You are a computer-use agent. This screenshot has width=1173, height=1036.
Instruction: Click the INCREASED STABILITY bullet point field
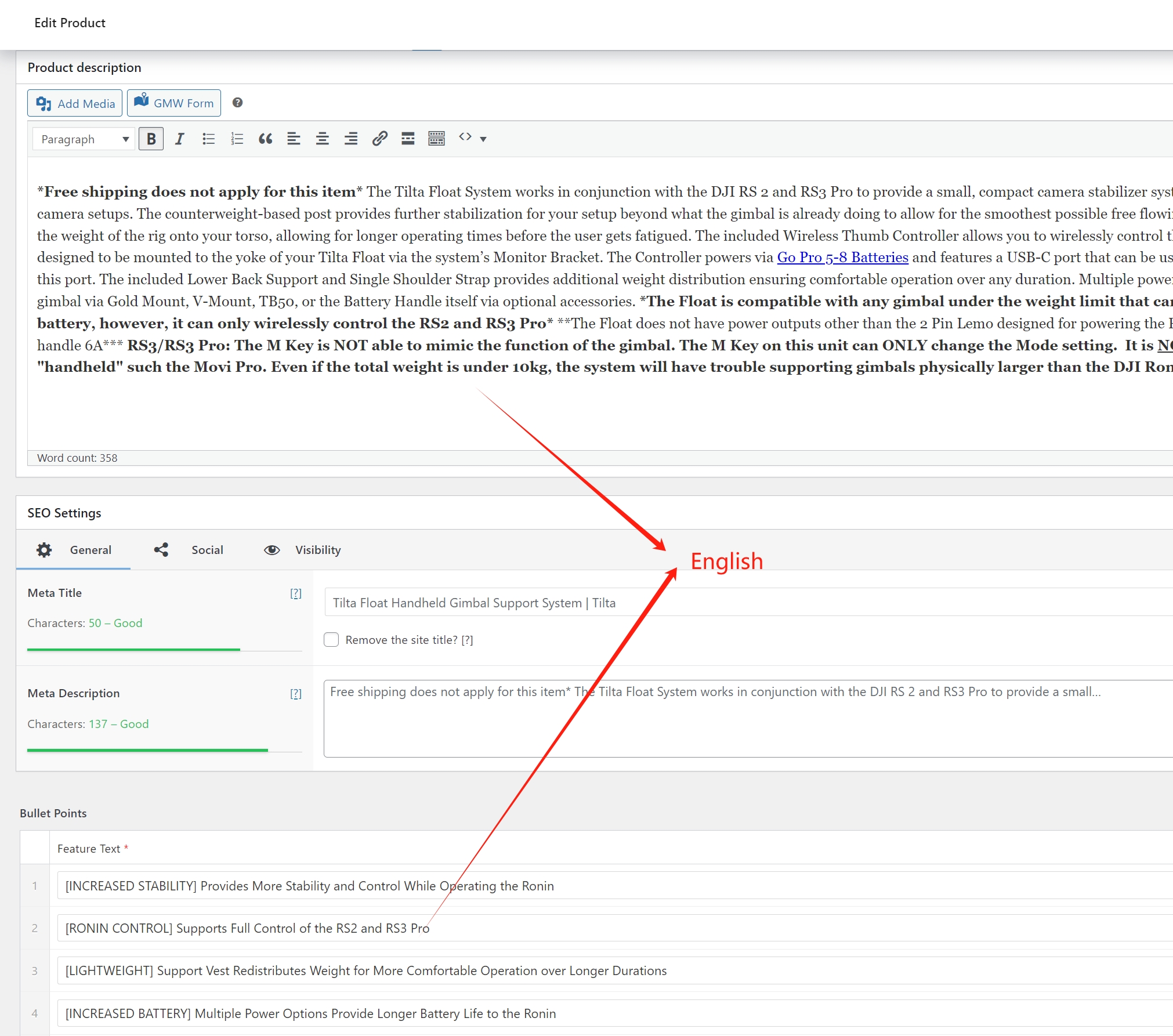point(615,886)
